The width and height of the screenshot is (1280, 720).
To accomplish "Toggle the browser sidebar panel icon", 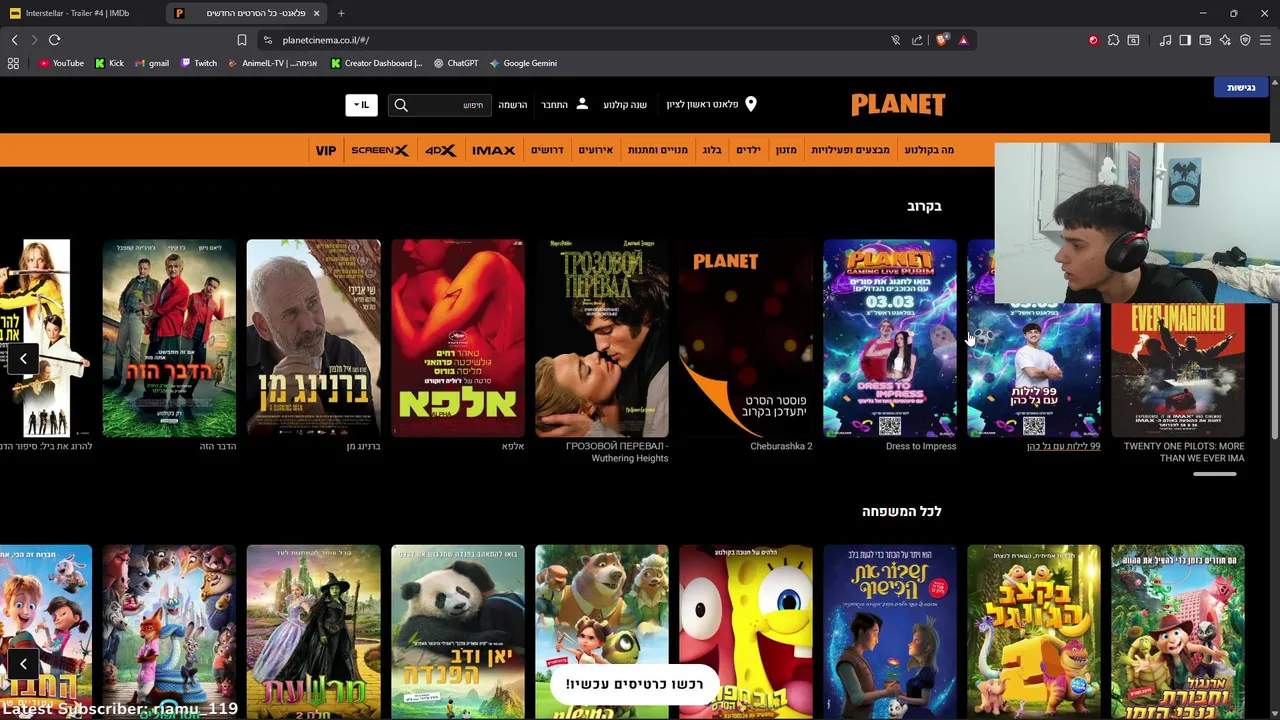I will (x=1185, y=40).
